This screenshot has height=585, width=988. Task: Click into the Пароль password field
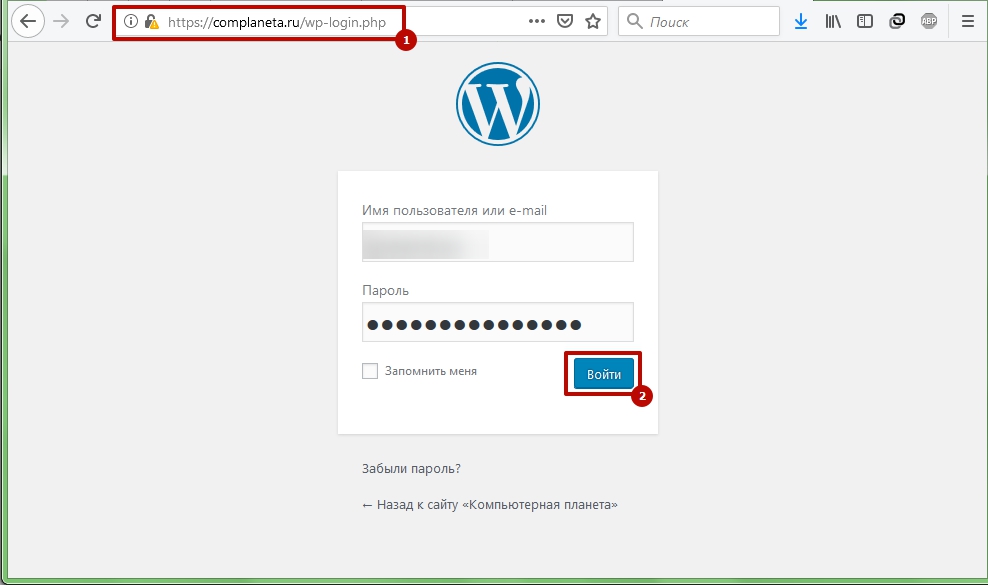click(x=498, y=321)
